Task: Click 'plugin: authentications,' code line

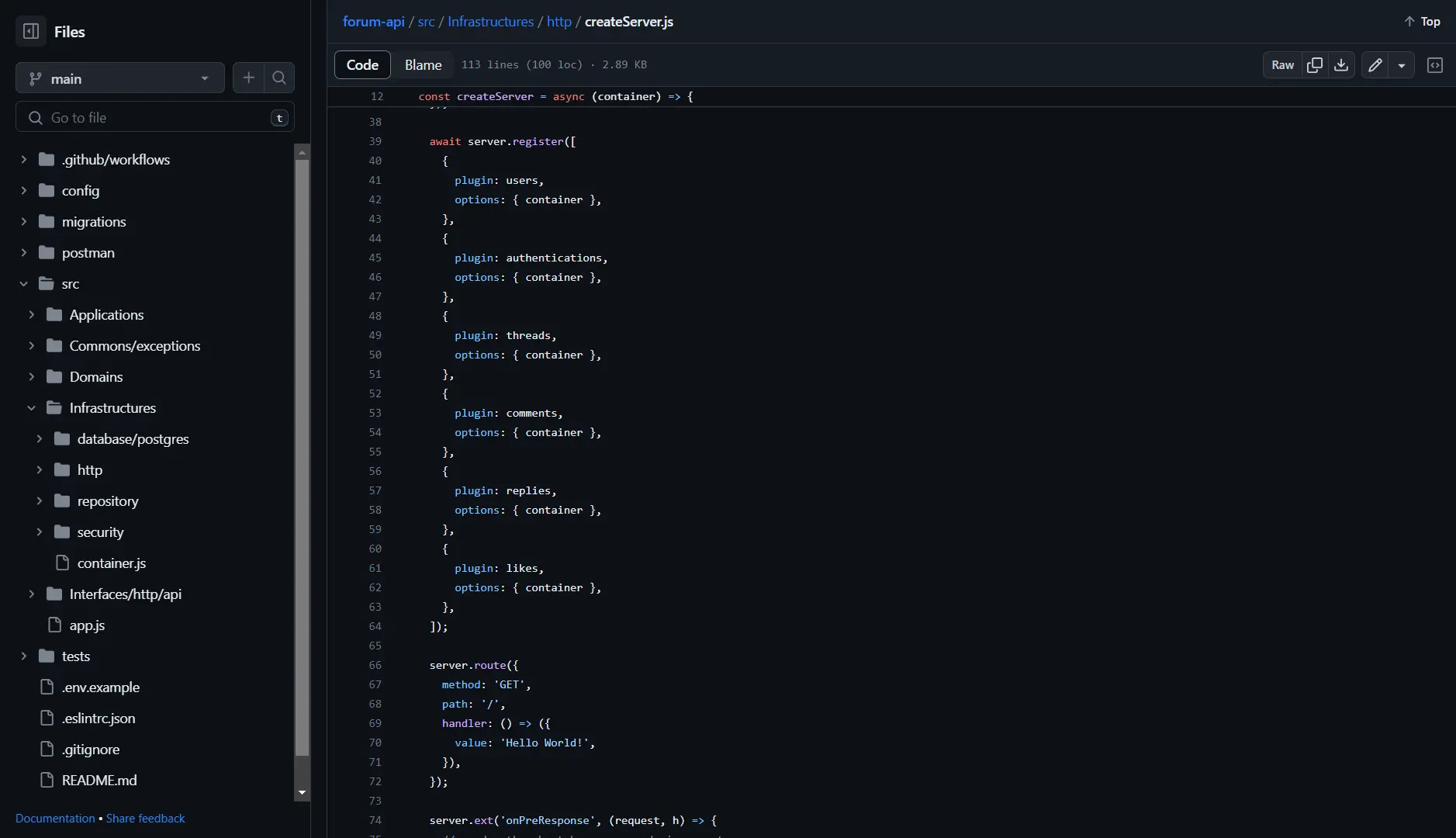Action: click(531, 258)
